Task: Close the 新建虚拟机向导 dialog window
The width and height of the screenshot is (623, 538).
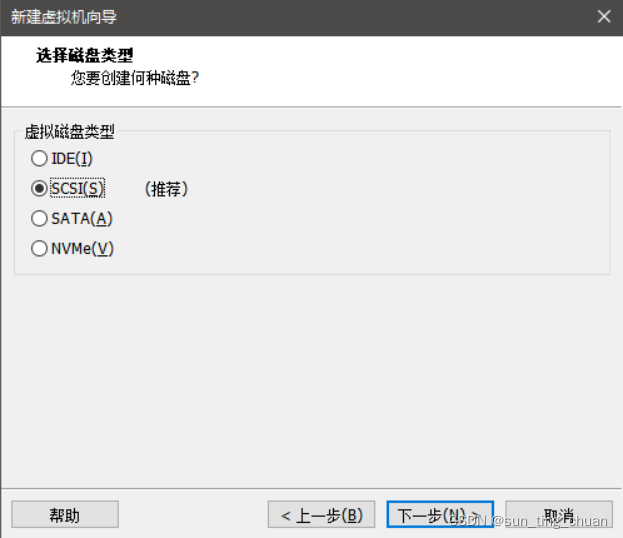Action: [604, 17]
